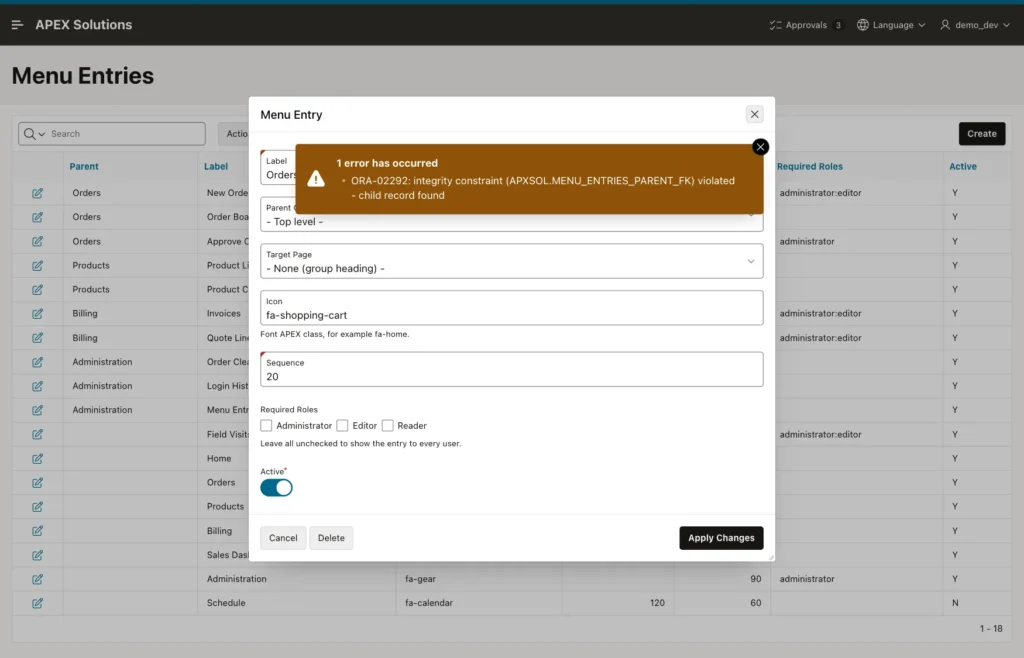Edit the Administration Login History row
Screen dimensions: 1024x658
(37, 386)
